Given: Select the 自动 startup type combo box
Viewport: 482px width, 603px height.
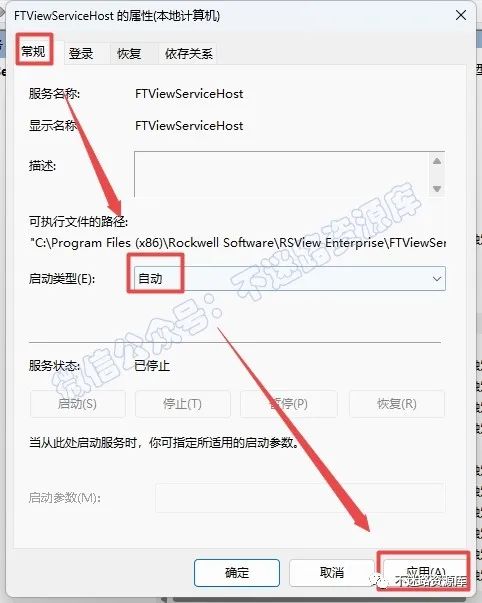Looking at the screenshot, I should pos(290,278).
